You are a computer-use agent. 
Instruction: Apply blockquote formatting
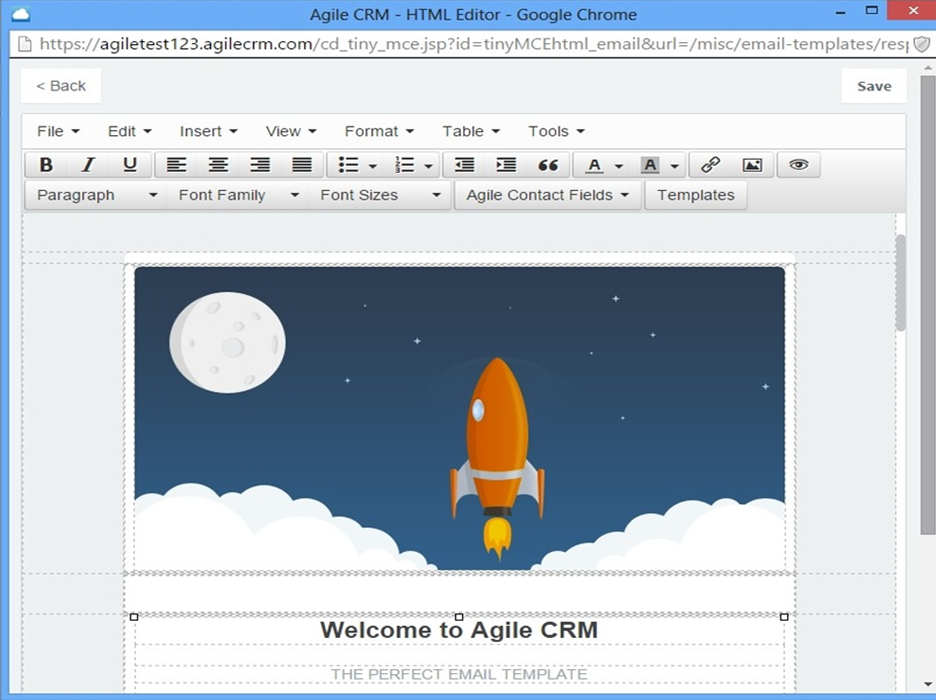click(x=548, y=165)
